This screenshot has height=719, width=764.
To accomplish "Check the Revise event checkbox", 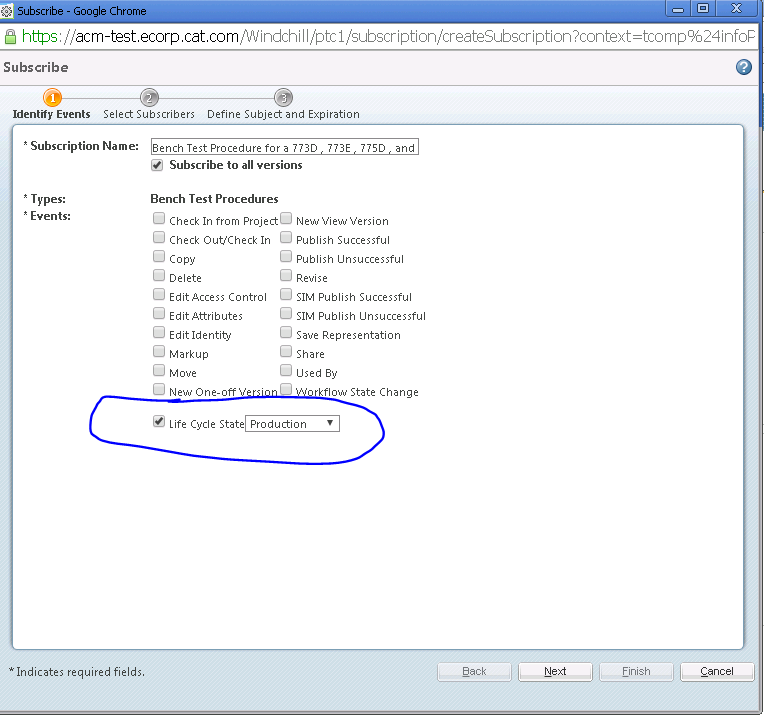I will coord(286,277).
